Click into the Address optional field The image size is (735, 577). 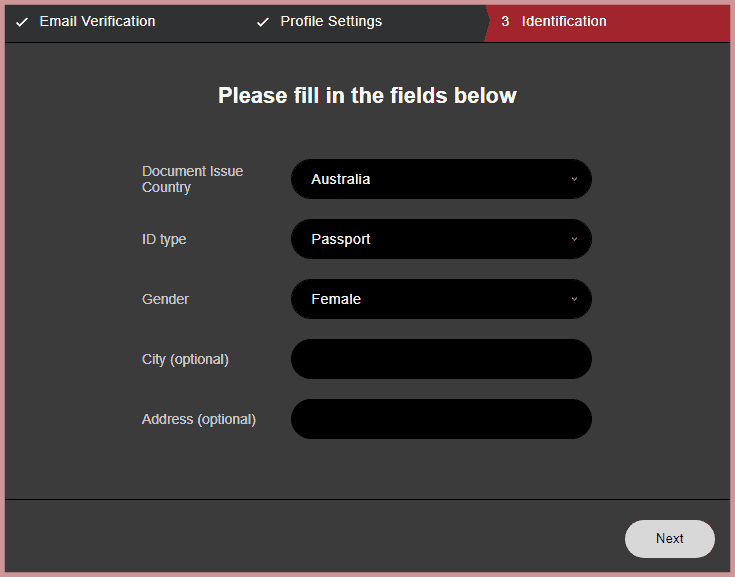coord(441,419)
